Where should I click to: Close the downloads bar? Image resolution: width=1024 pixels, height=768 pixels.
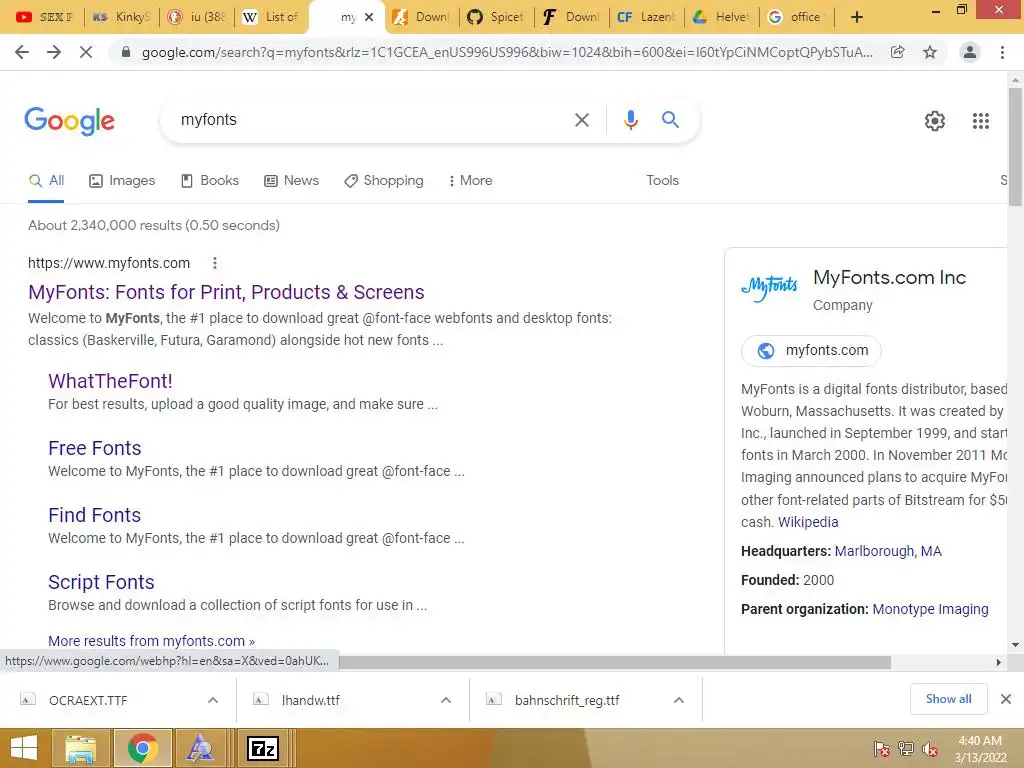[x=1006, y=699]
